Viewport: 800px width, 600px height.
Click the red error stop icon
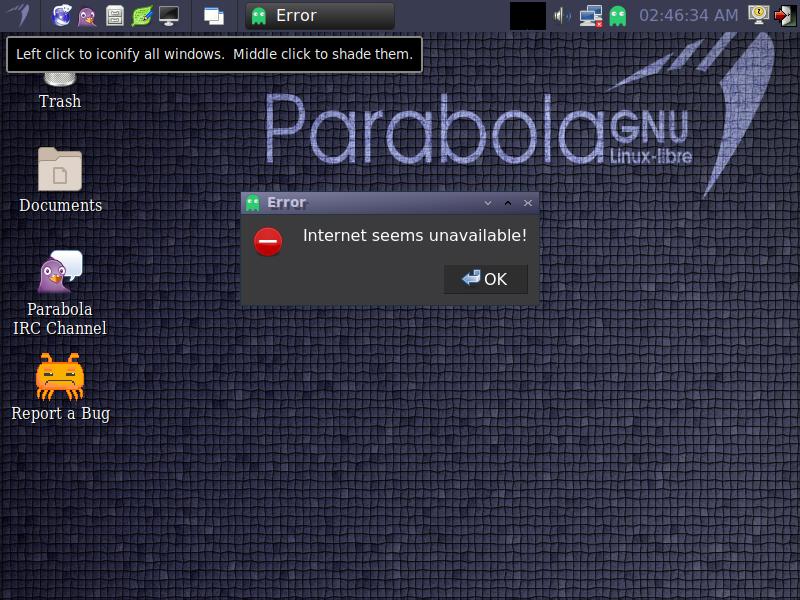(x=268, y=241)
